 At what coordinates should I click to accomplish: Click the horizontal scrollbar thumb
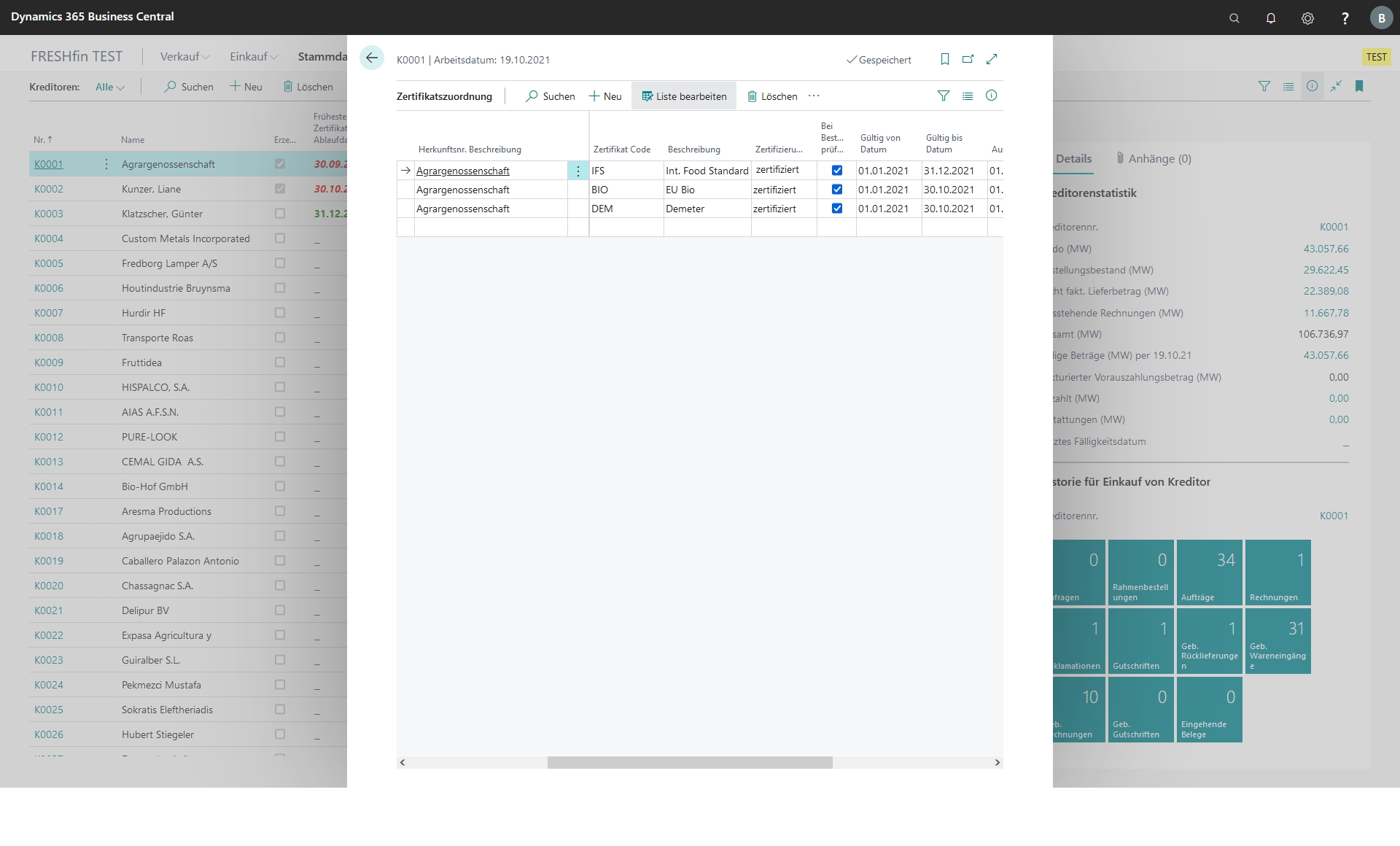pyautogui.click(x=690, y=762)
